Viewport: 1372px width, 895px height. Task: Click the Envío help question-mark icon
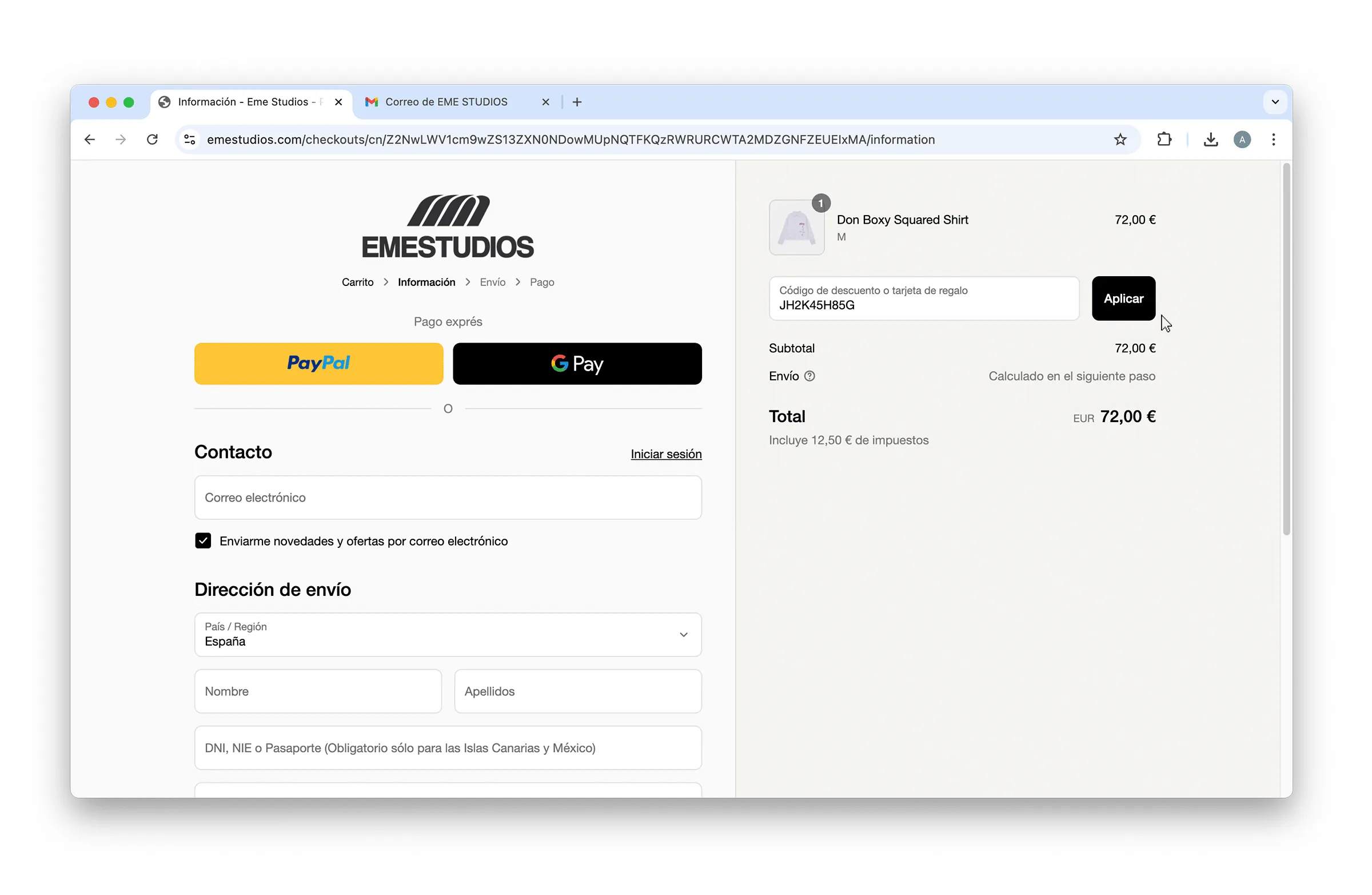[809, 376]
